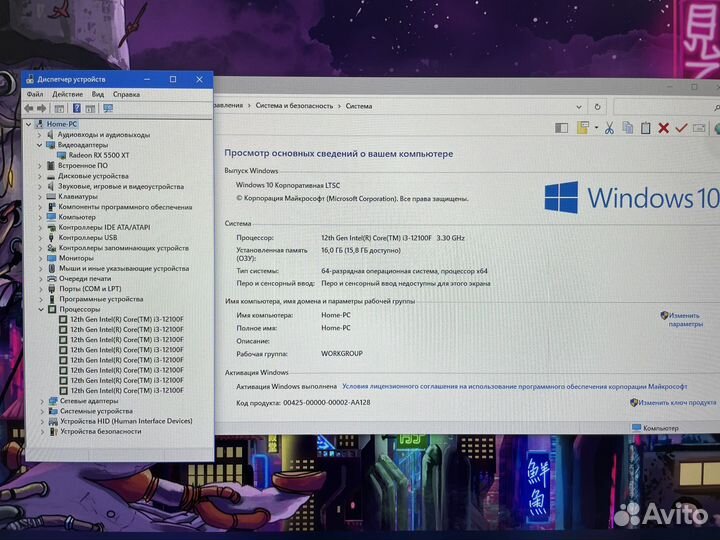
Task: Expand the Контроллеры USB category
Action: point(41,237)
